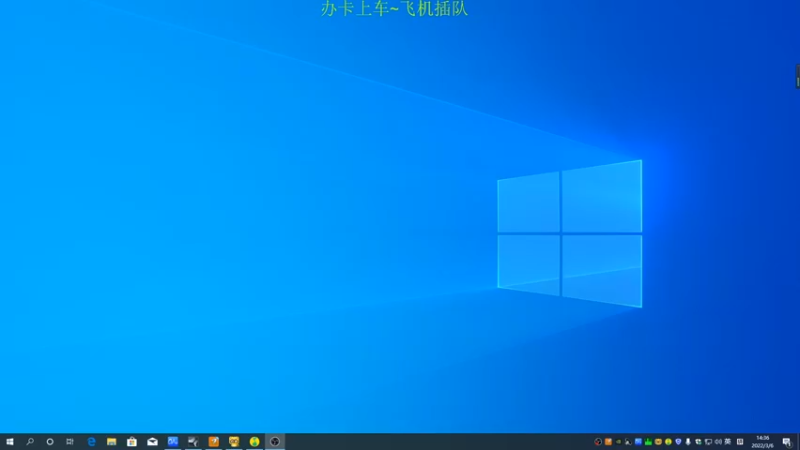This screenshot has height=450, width=800.
Task: Open Windows Security shield tray icon
Action: (x=678, y=442)
